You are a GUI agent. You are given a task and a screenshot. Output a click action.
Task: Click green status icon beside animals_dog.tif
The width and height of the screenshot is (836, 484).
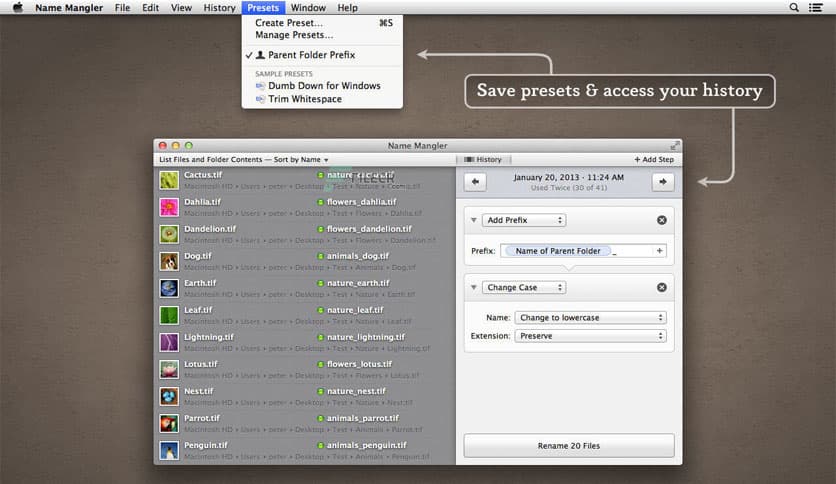coord(320,256)
